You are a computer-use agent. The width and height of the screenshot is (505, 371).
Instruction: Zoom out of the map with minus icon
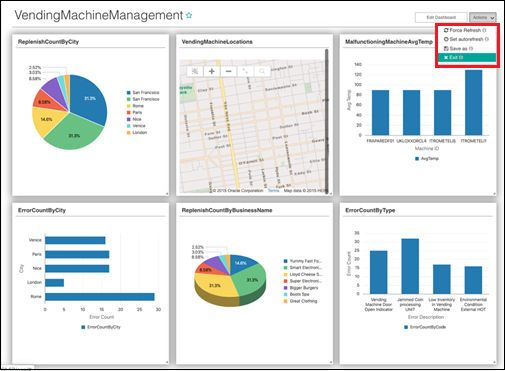coord(229,71)
